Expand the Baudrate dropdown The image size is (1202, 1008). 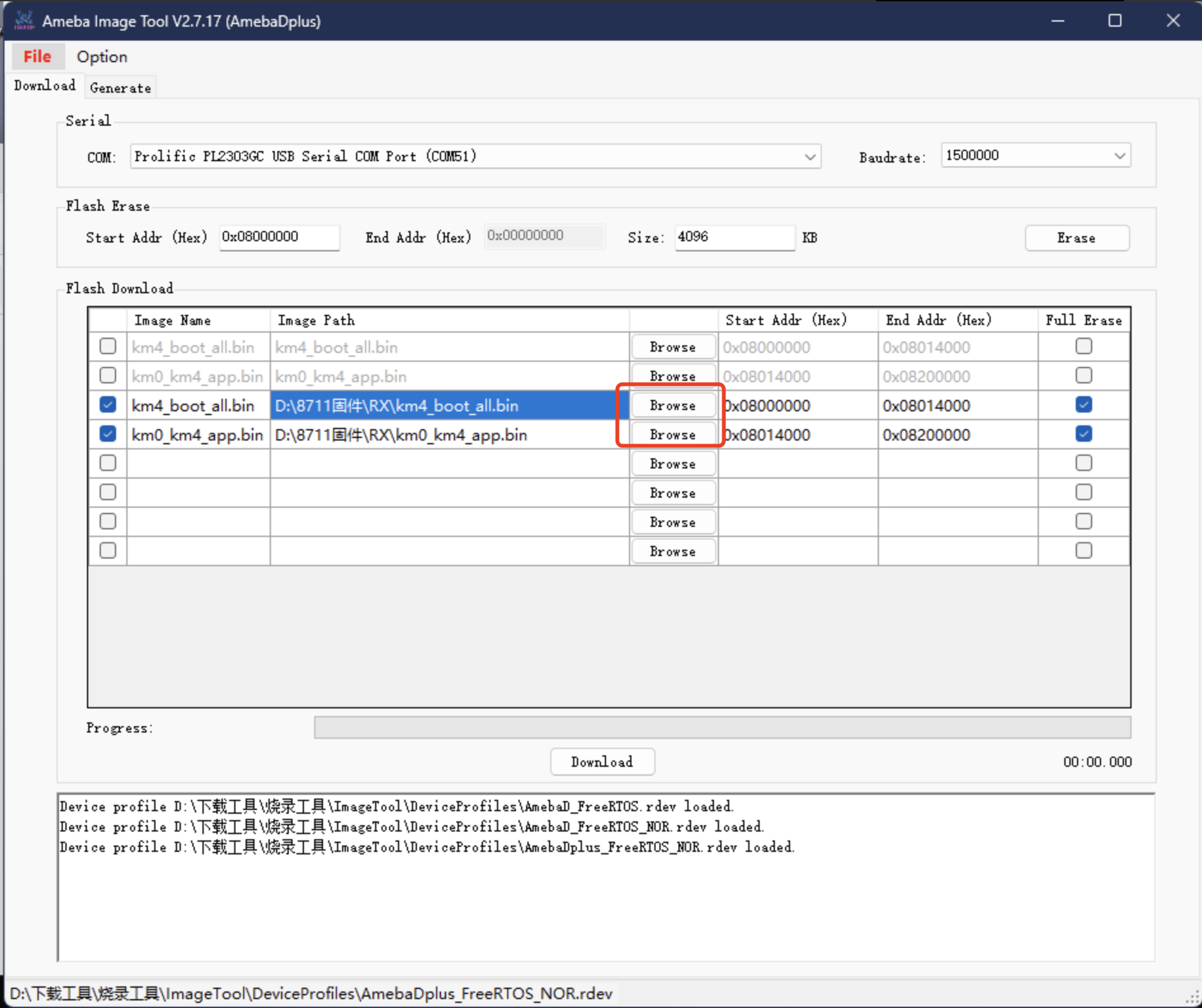[1119, 156]
